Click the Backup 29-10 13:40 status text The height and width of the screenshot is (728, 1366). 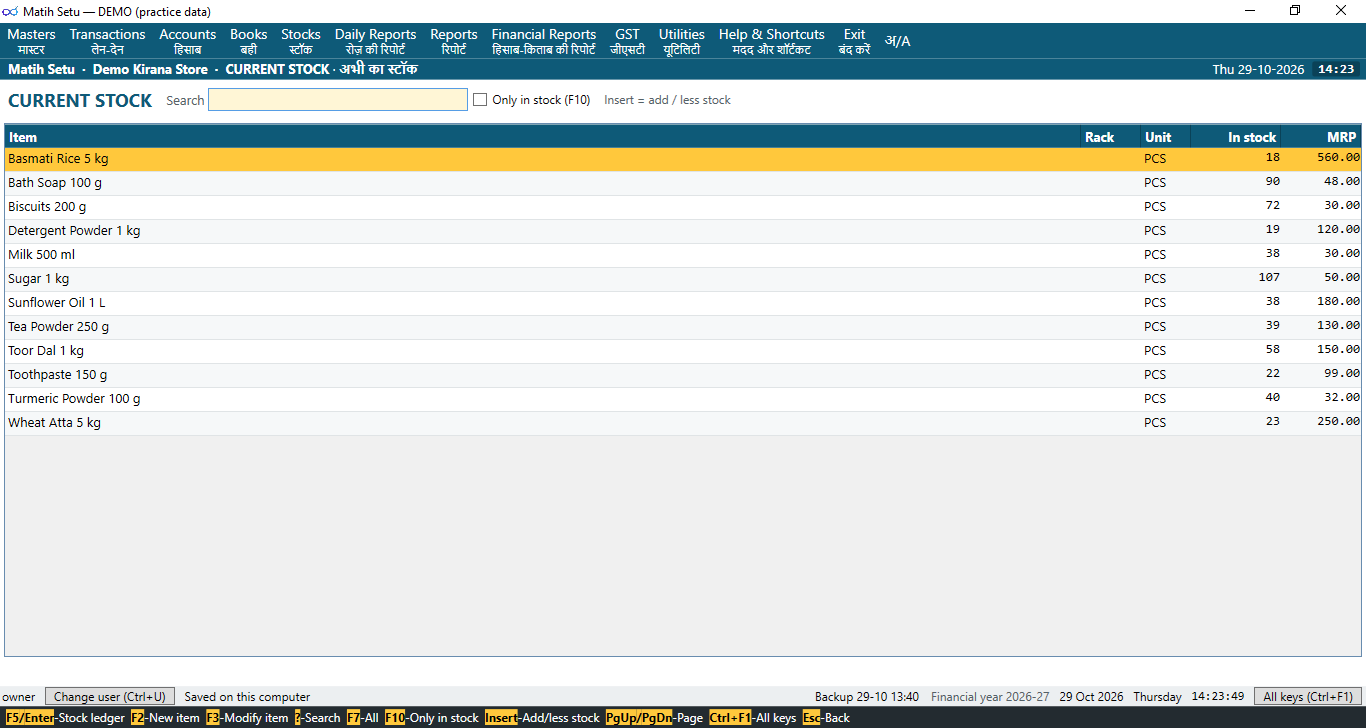(x=867, y=697)
